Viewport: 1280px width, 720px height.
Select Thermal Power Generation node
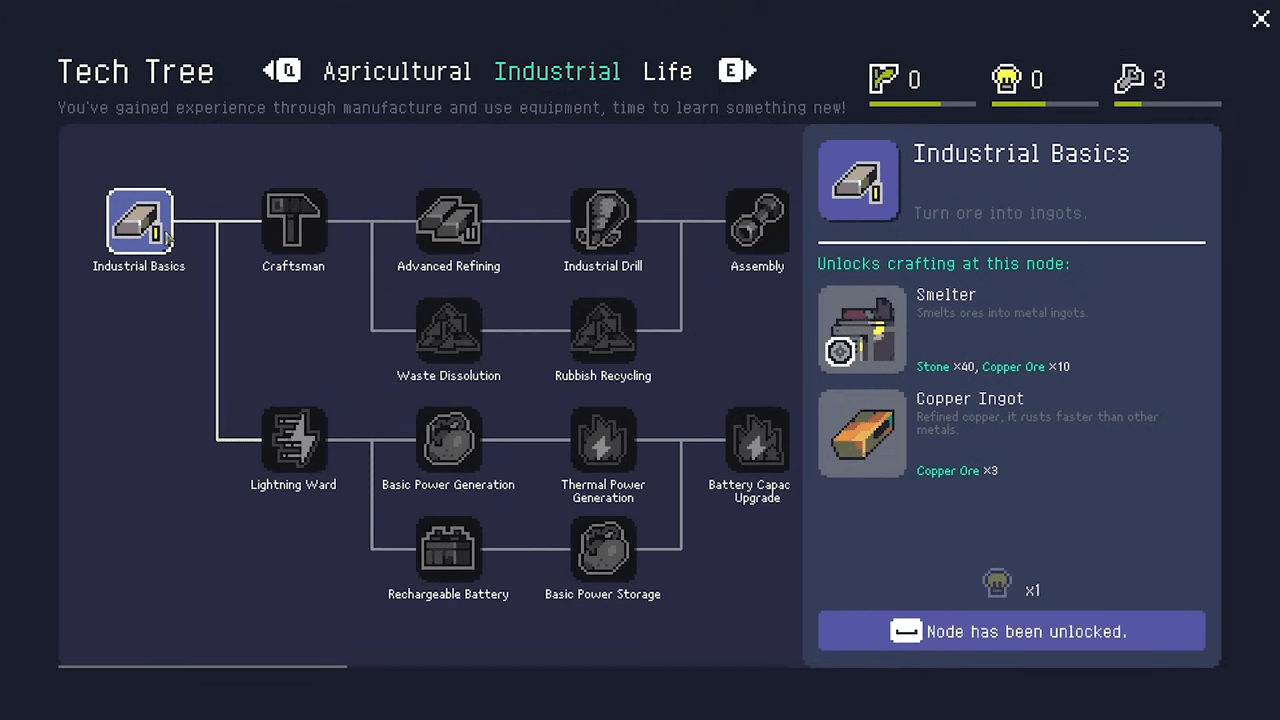click(x=602, y=439)
